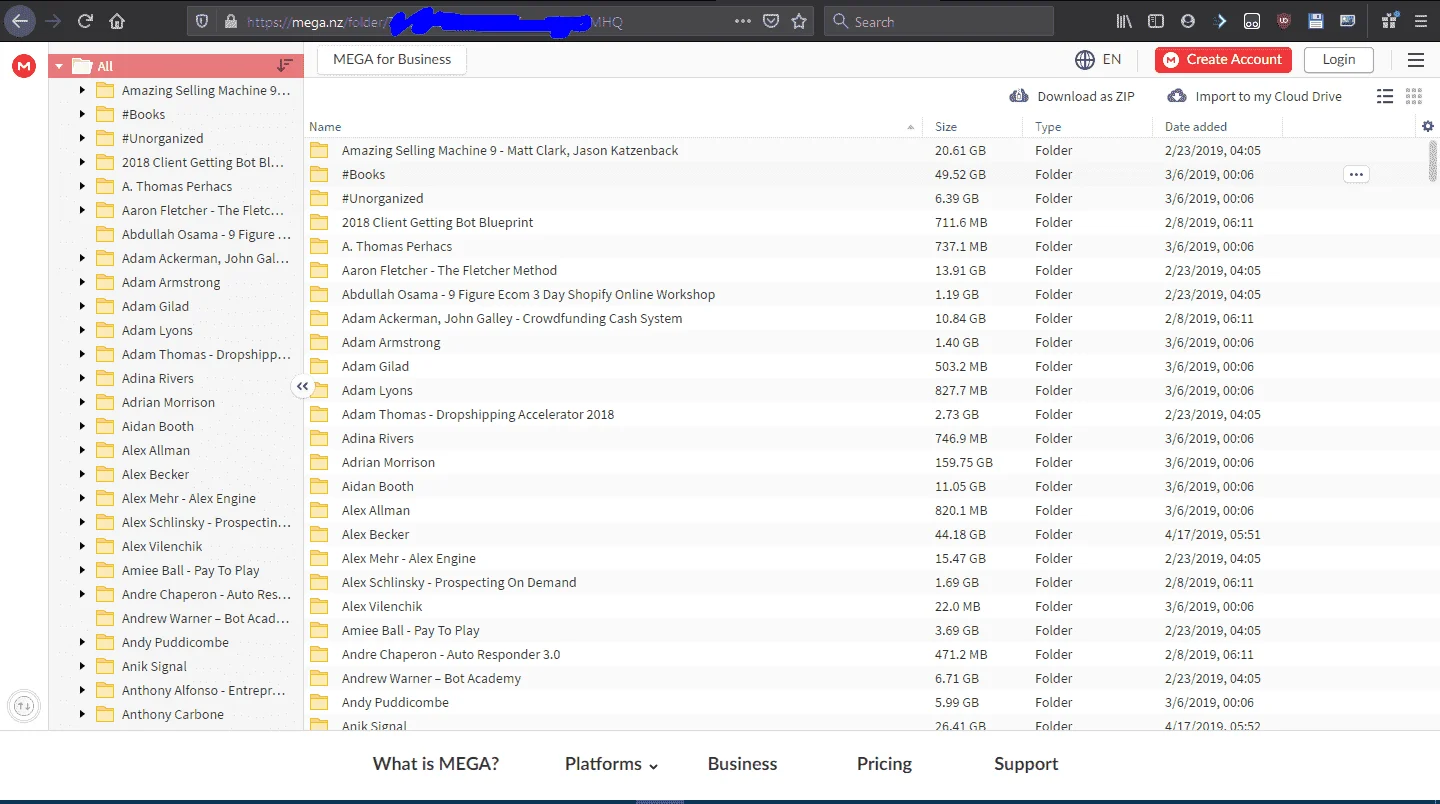Click the padlock site security icon
This screenshot has height=804, width=1440.
point(231,21)
